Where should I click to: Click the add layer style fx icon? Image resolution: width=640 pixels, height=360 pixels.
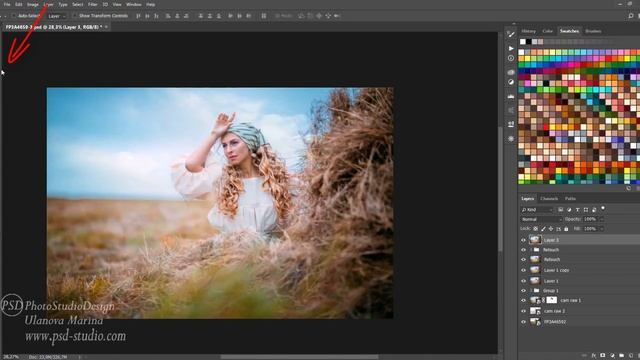(594, 356)
